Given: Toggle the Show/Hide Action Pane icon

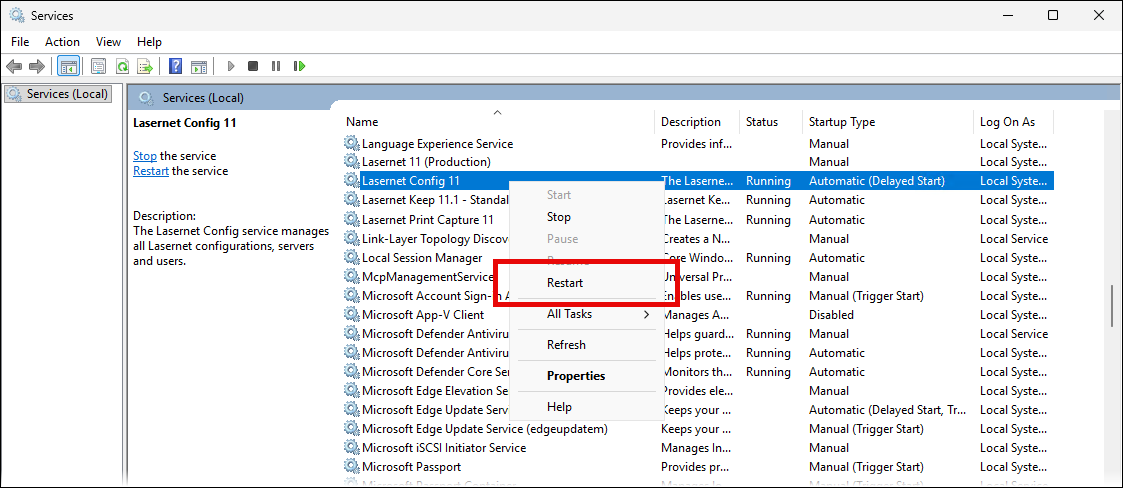Looking at the screenshot, I should pos(199,66).
